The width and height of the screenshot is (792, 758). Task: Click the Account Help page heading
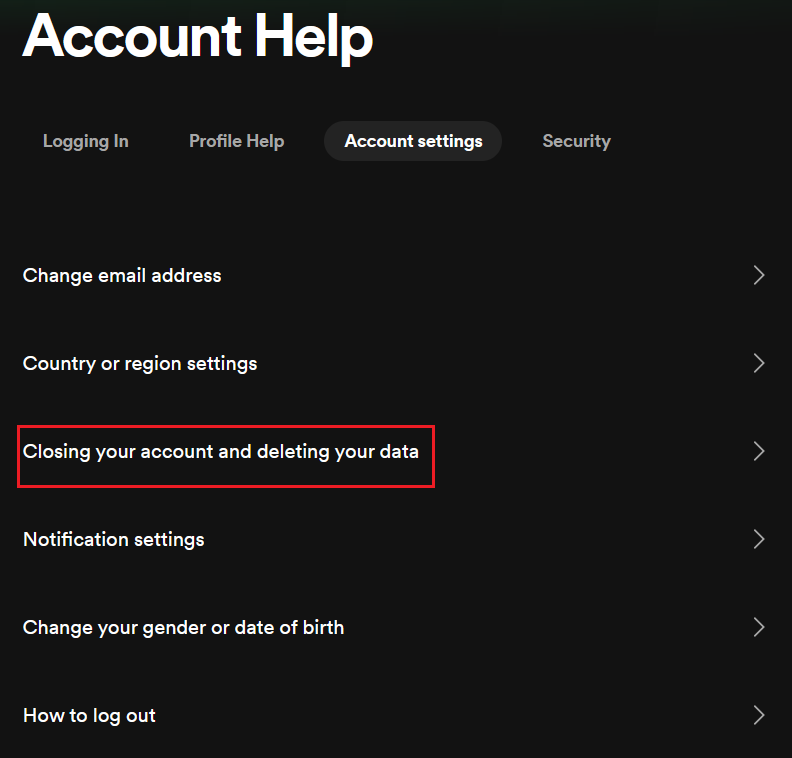pos(198,37)
